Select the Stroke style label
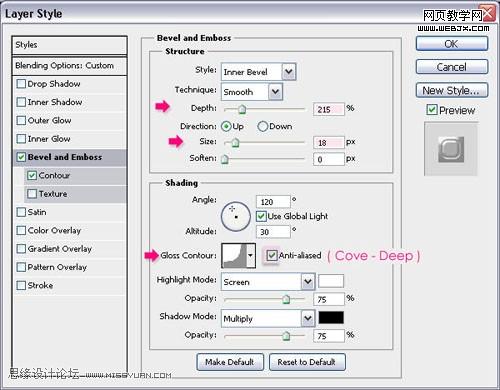 tap(40, 285)
